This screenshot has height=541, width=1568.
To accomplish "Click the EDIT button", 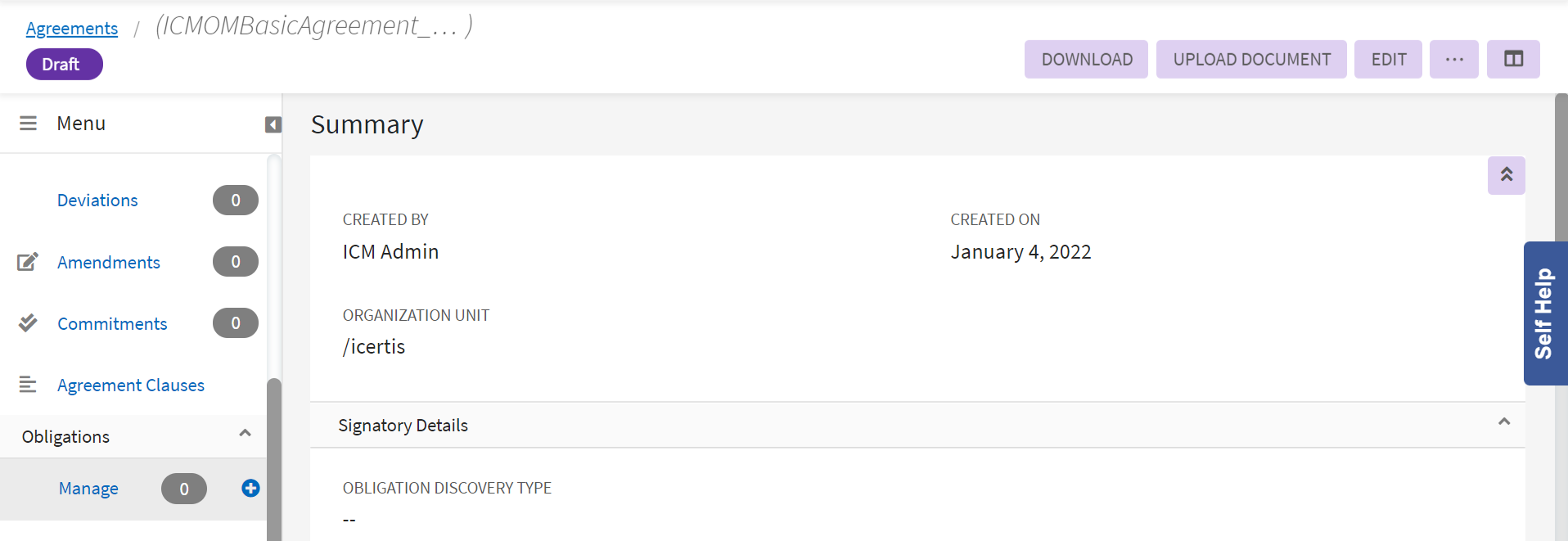I will 1388,60.
